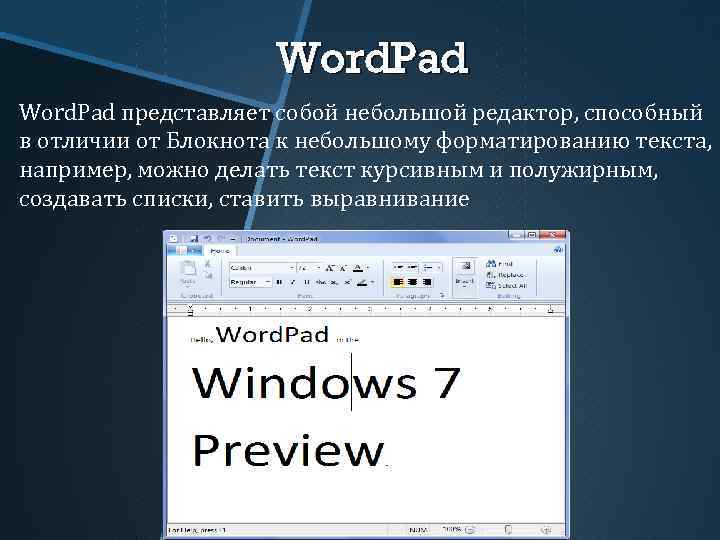Open the Customize Quick Access Toolbar arrow
720x540 pixels.
[233, 239]
